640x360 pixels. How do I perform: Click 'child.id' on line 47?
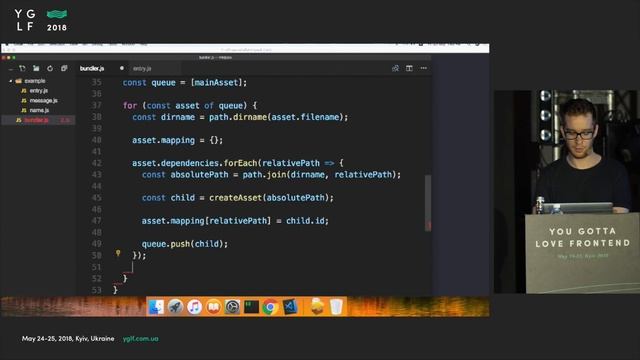(305, 221)
